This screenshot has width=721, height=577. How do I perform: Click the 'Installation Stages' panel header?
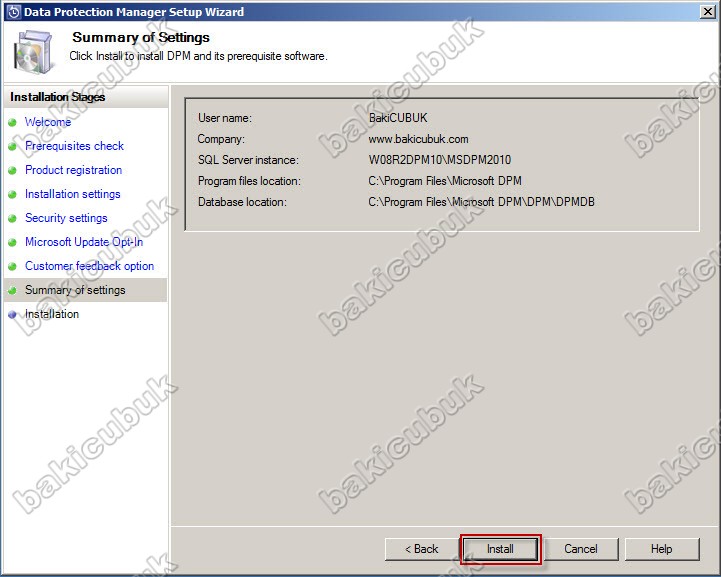[x=58, y=97]
